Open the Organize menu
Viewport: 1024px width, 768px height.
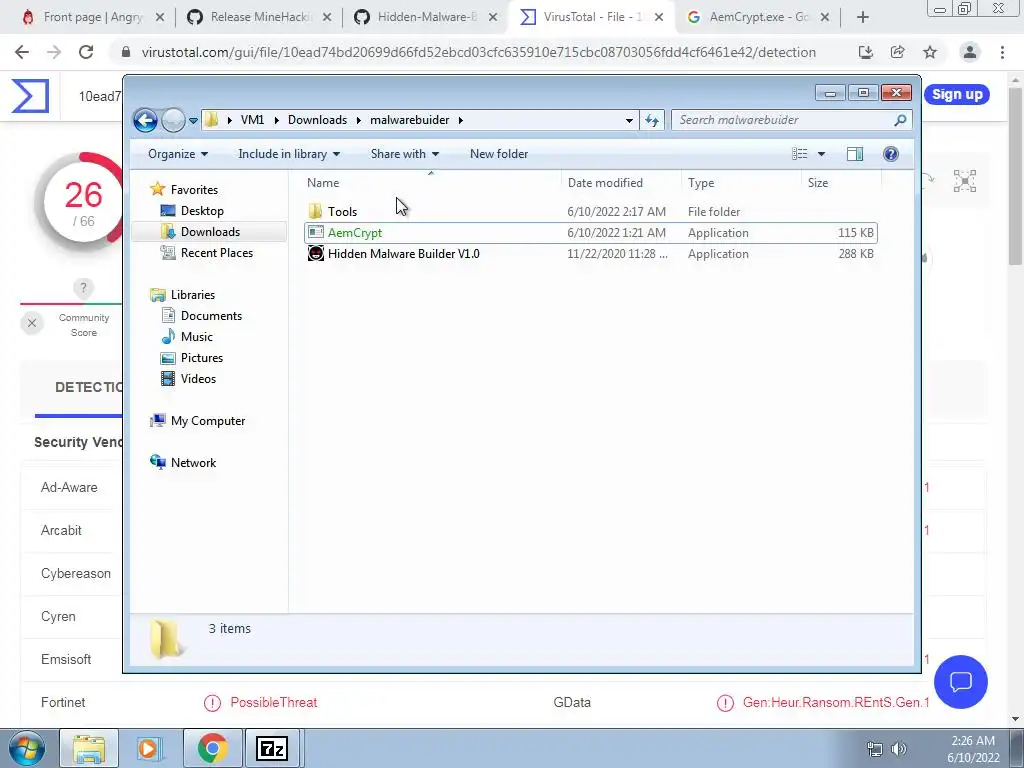[178, 154]
